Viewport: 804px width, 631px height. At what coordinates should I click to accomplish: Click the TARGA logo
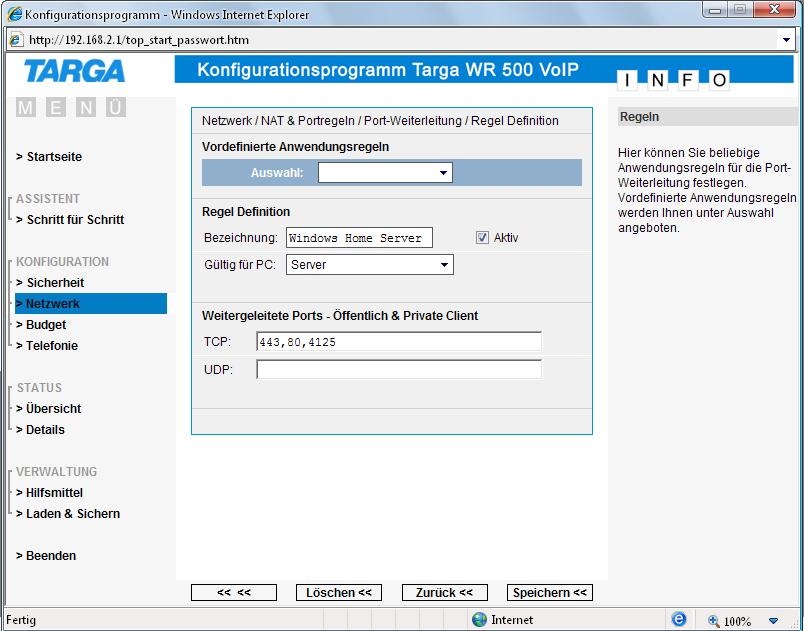point(74,71)
